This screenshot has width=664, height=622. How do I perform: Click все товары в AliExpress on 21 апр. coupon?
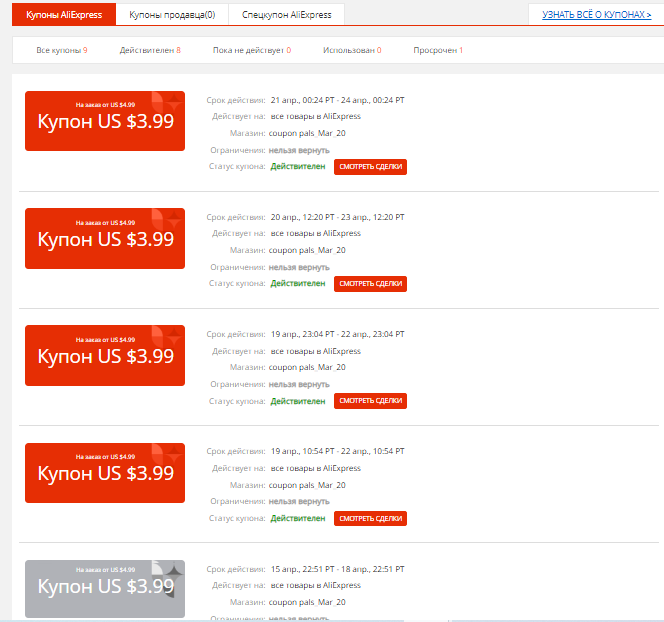point(315,116)
